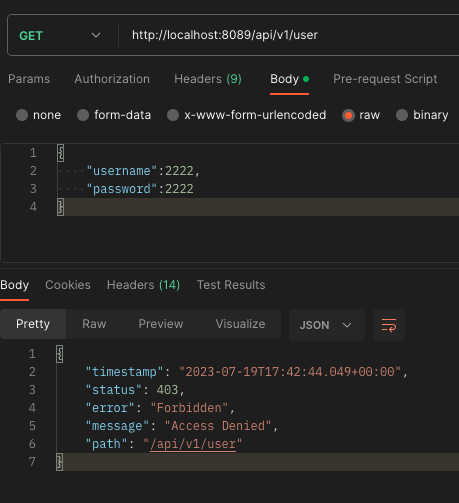Viewport: 459px width, 503px height.
Task: Click the closing brace on request line 4
Action: [x=60, y=207]
